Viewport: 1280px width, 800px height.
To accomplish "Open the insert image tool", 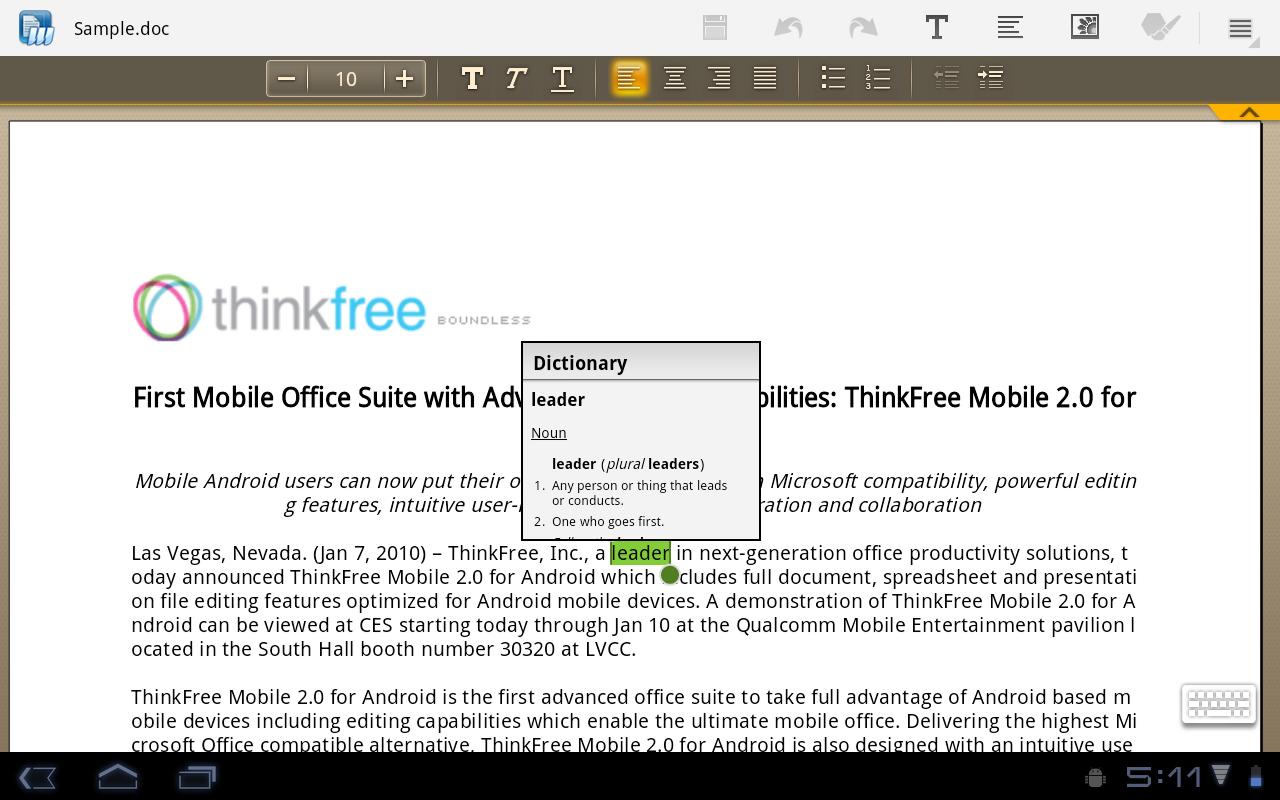I will [x=1085, y=27].
